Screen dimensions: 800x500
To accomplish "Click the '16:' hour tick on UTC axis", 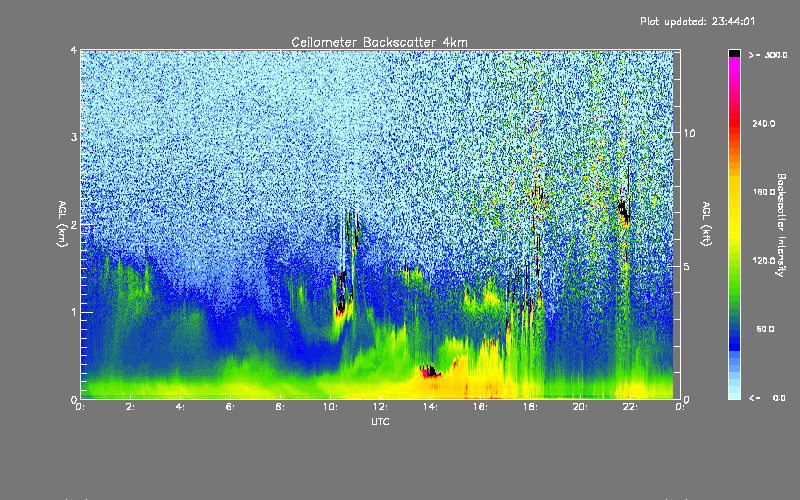I will coord(481,407).
